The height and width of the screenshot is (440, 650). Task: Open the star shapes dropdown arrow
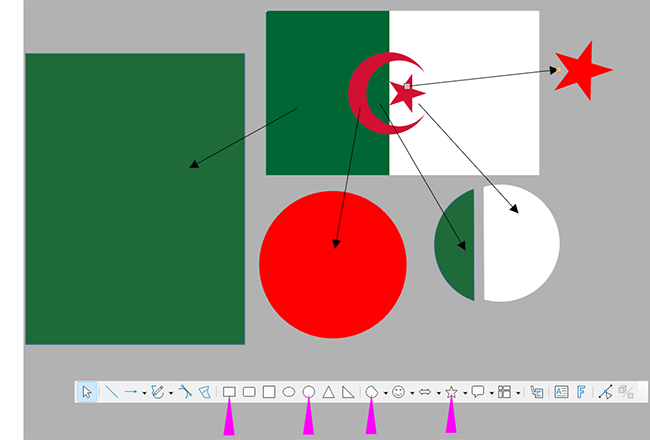[x=465, y=393]
